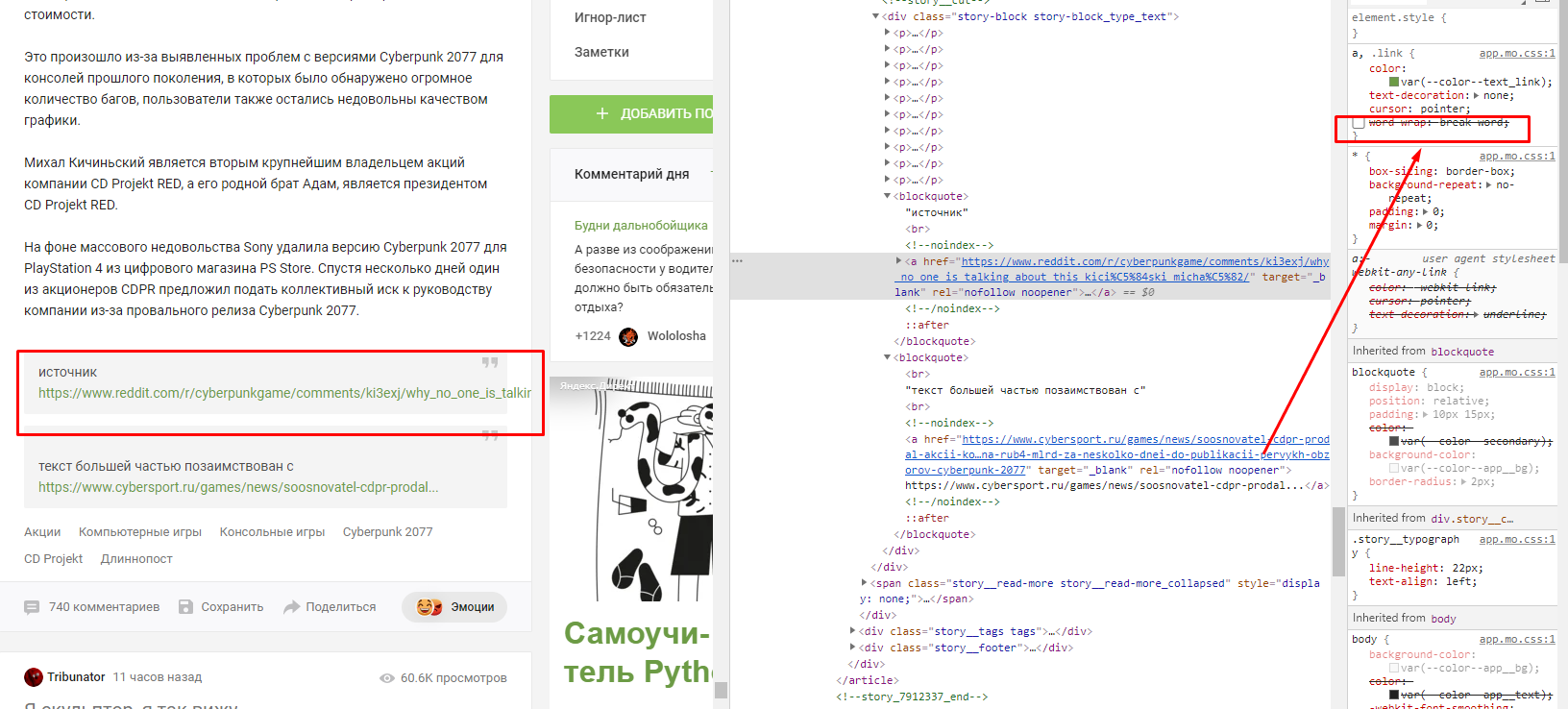Viewport: 1568px width, 709px height.
Task: Expand the padding: 0 shorthand triangle
Action: point(1427,212)
